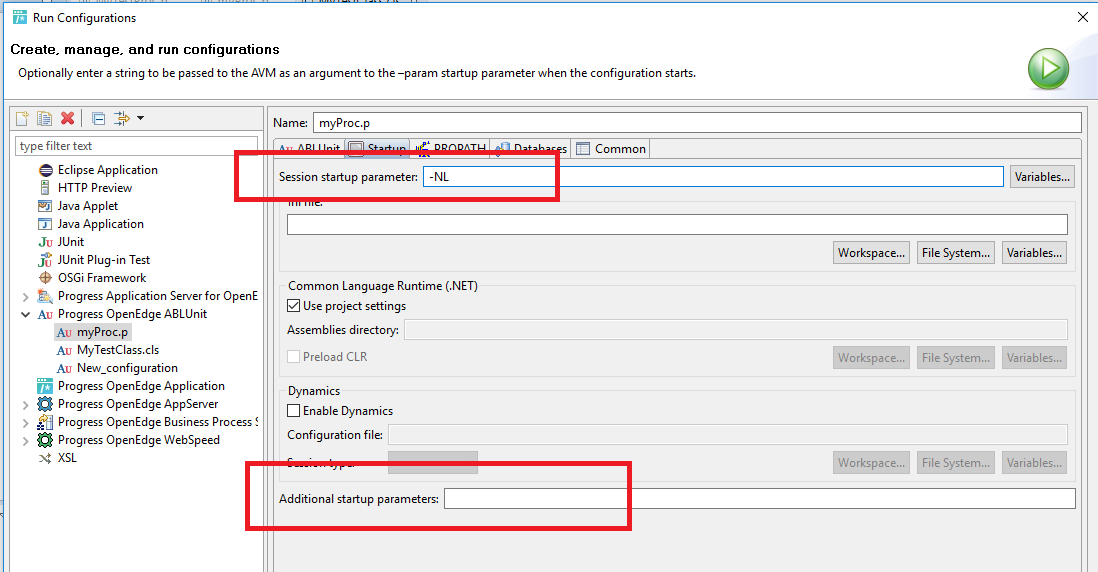Uncheck the Use project settings checkbox
The image size is (1098, 572).
(x=294, y=306)
